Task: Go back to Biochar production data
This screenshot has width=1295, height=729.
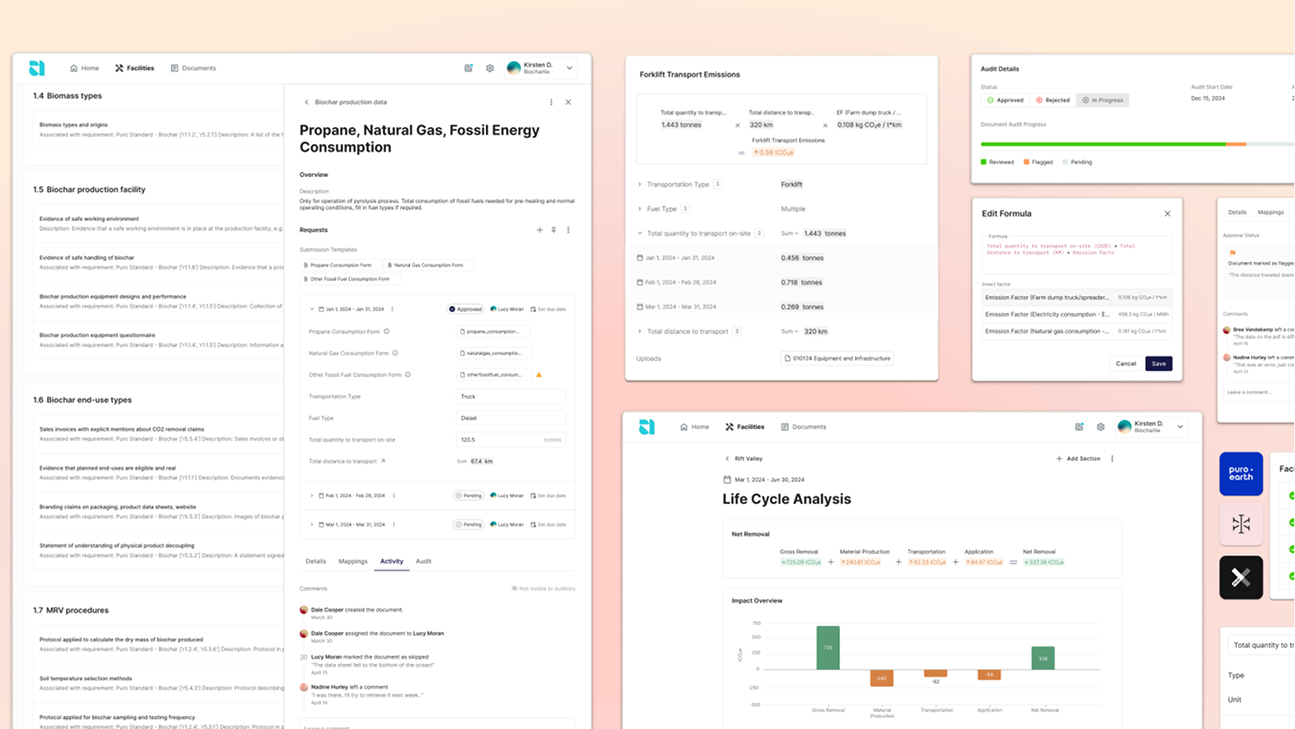Action: tap(307, 102)
